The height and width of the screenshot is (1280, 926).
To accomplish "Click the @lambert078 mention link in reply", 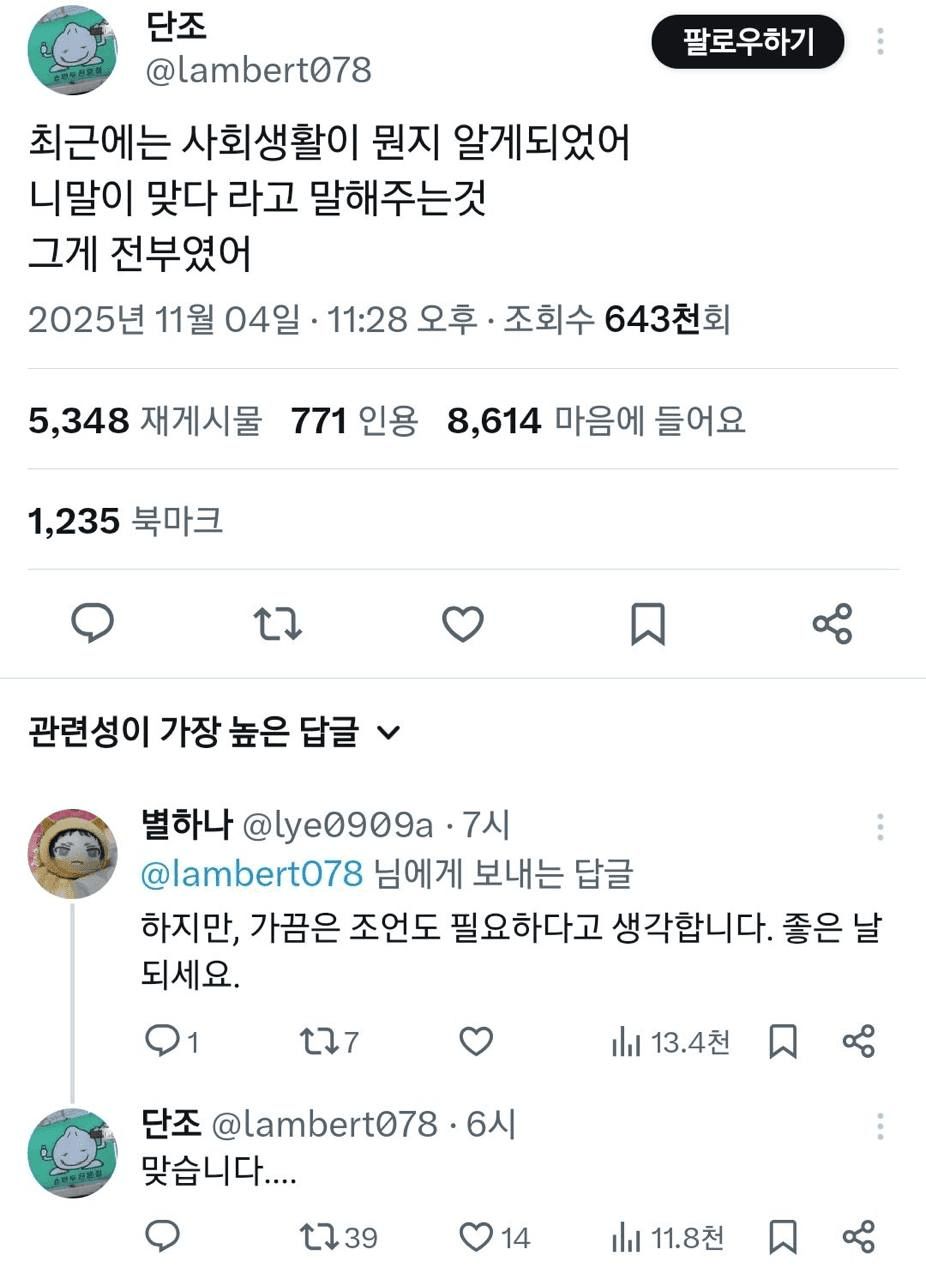I will pos(252,873).
